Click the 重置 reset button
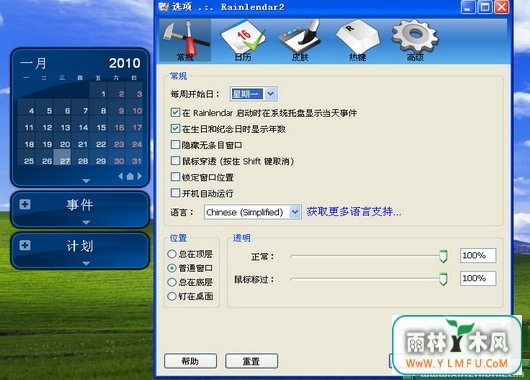This screenshot has height=380, width=530. pos(251,361)
